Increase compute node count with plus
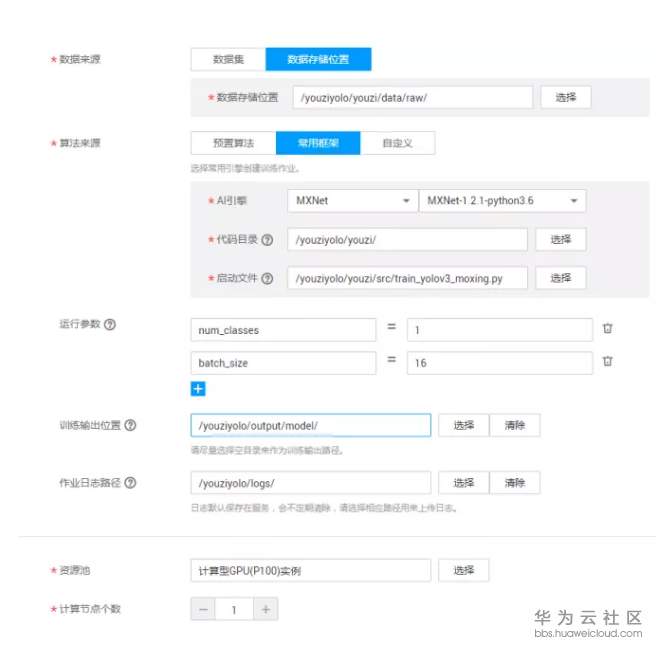The height and width of the screenshot is (648, 656). pyautogui.click(x=266, y=610)
